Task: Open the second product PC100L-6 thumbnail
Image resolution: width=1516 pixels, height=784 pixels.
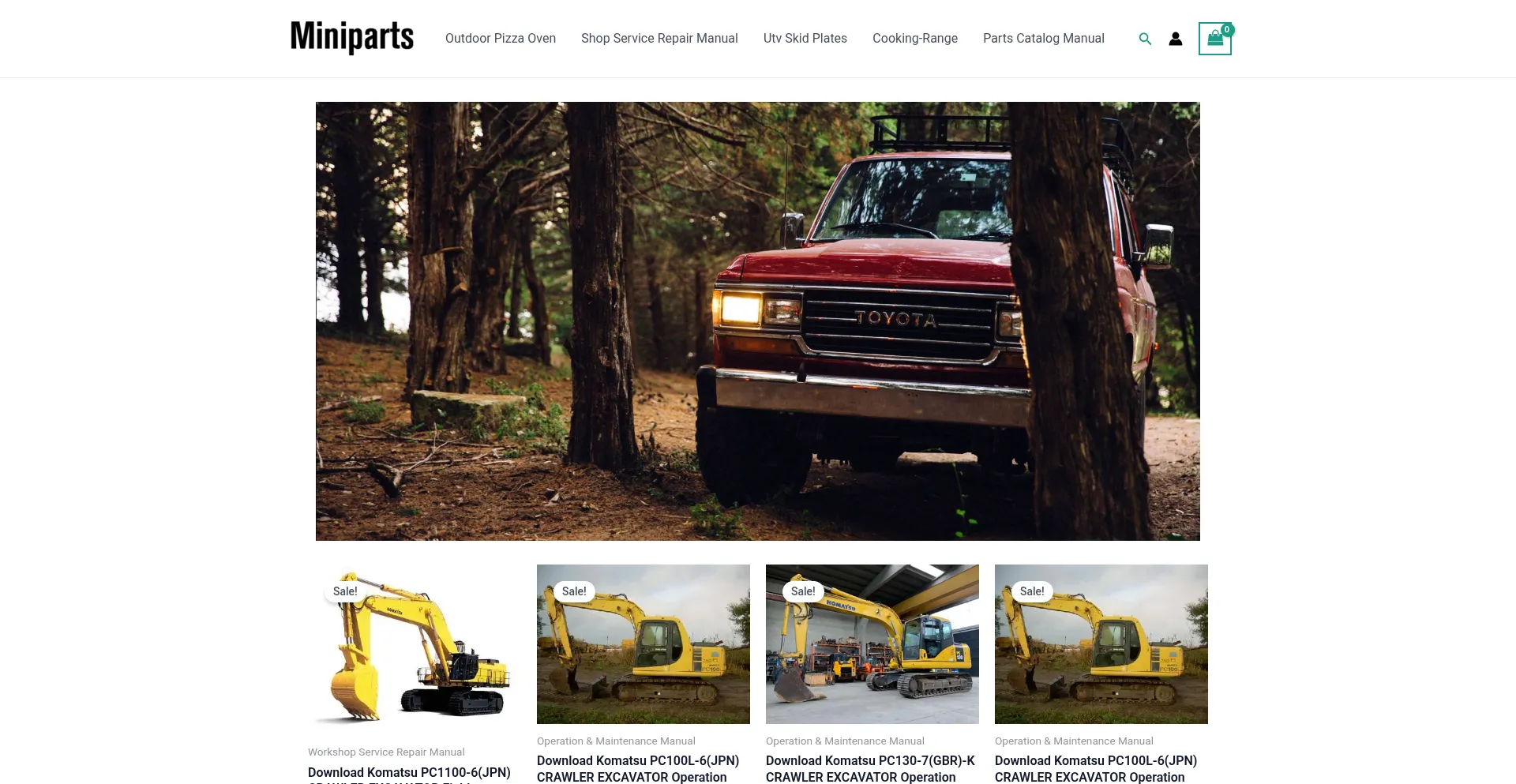Action: click(x=644, y=644)
